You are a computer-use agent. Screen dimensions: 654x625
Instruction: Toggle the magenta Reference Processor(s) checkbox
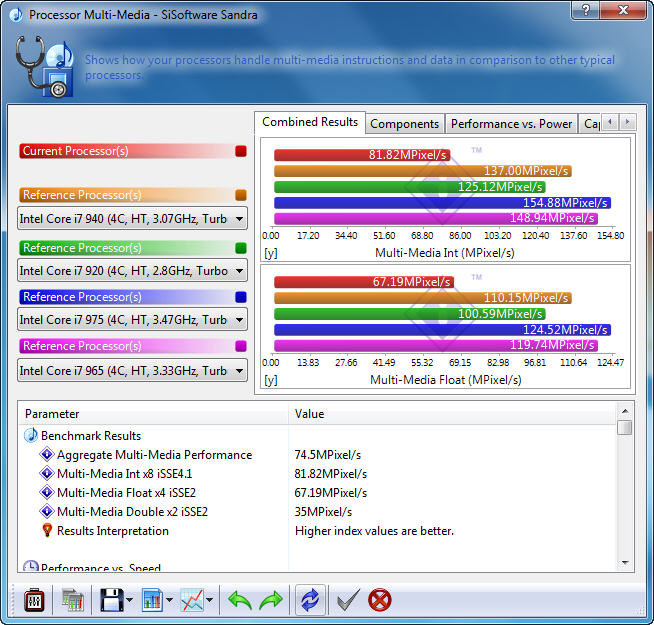tap(241, 346)
